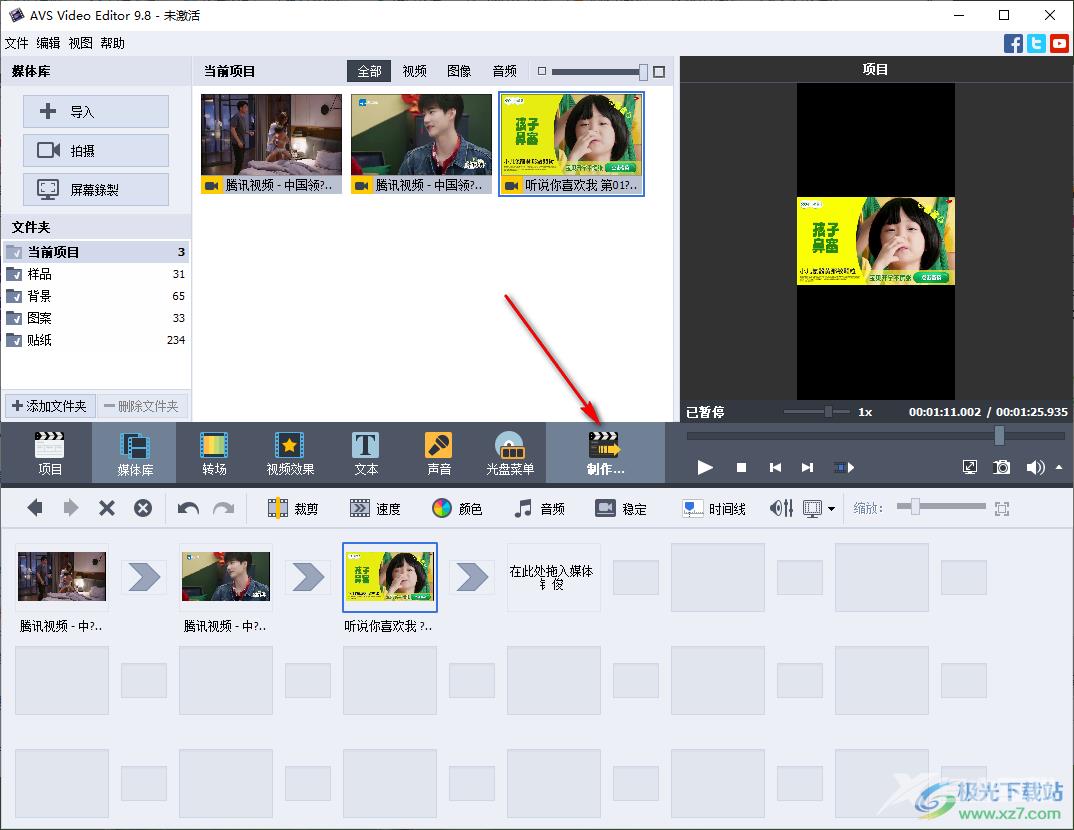The height and width of the screenshot is (830, 1074).
Task: Switch to 时间线 timeline view
Action: tap(714, 508)
